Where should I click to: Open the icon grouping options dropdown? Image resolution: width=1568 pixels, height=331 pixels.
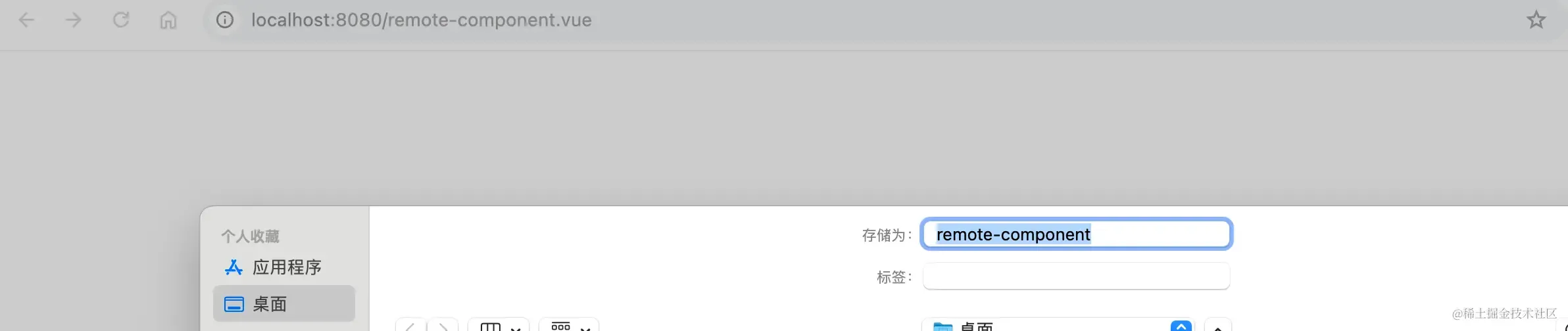click(570, 326)
